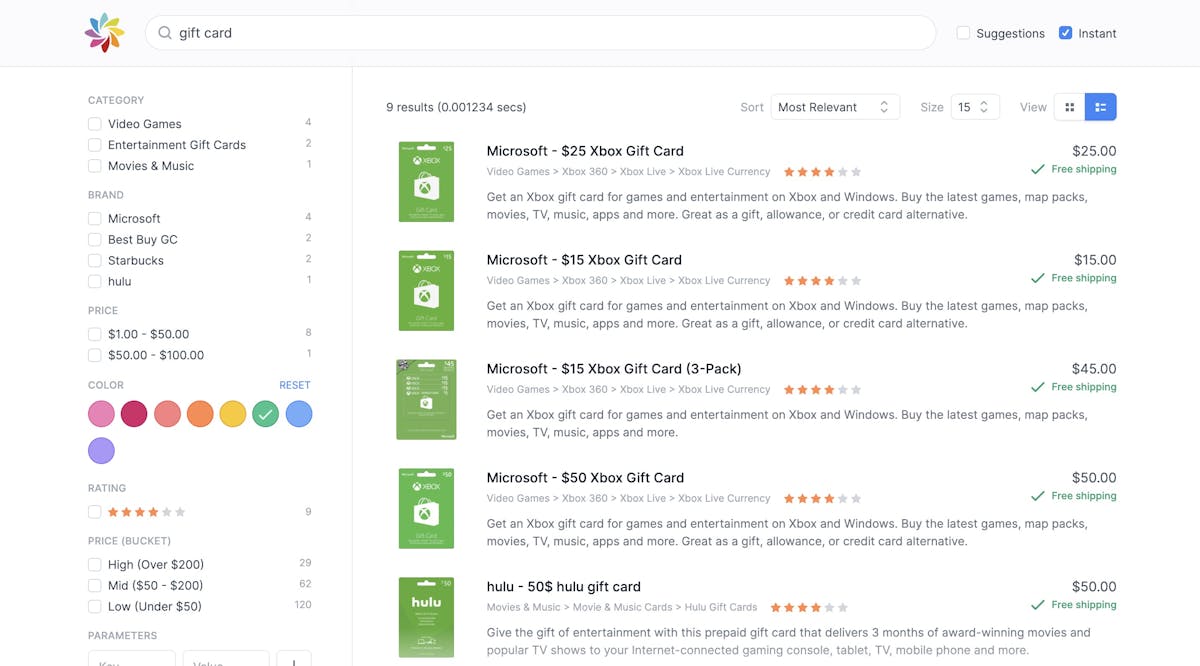Click the 9 results count text

pos(456,107)
